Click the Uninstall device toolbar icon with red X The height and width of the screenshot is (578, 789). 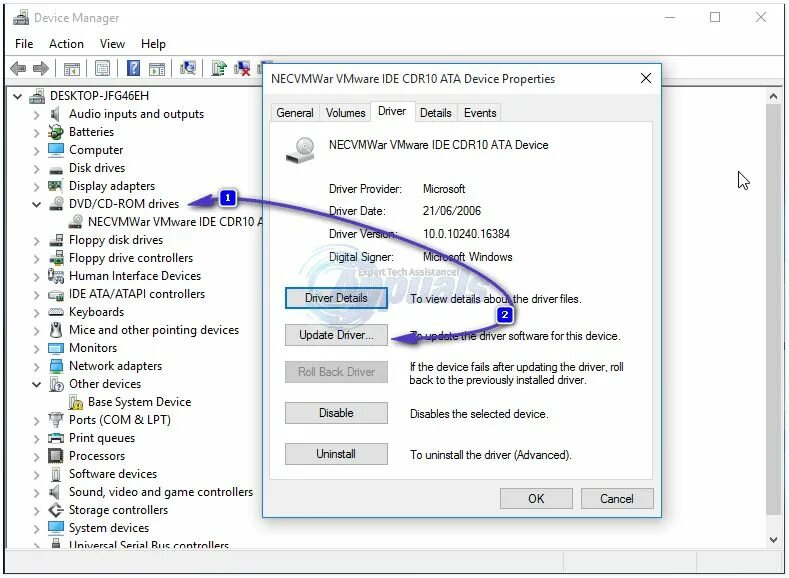coord(242,68)
